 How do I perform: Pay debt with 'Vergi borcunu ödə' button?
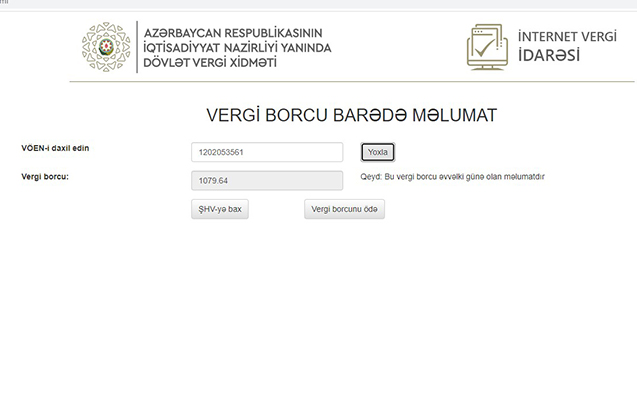point(344,209)
